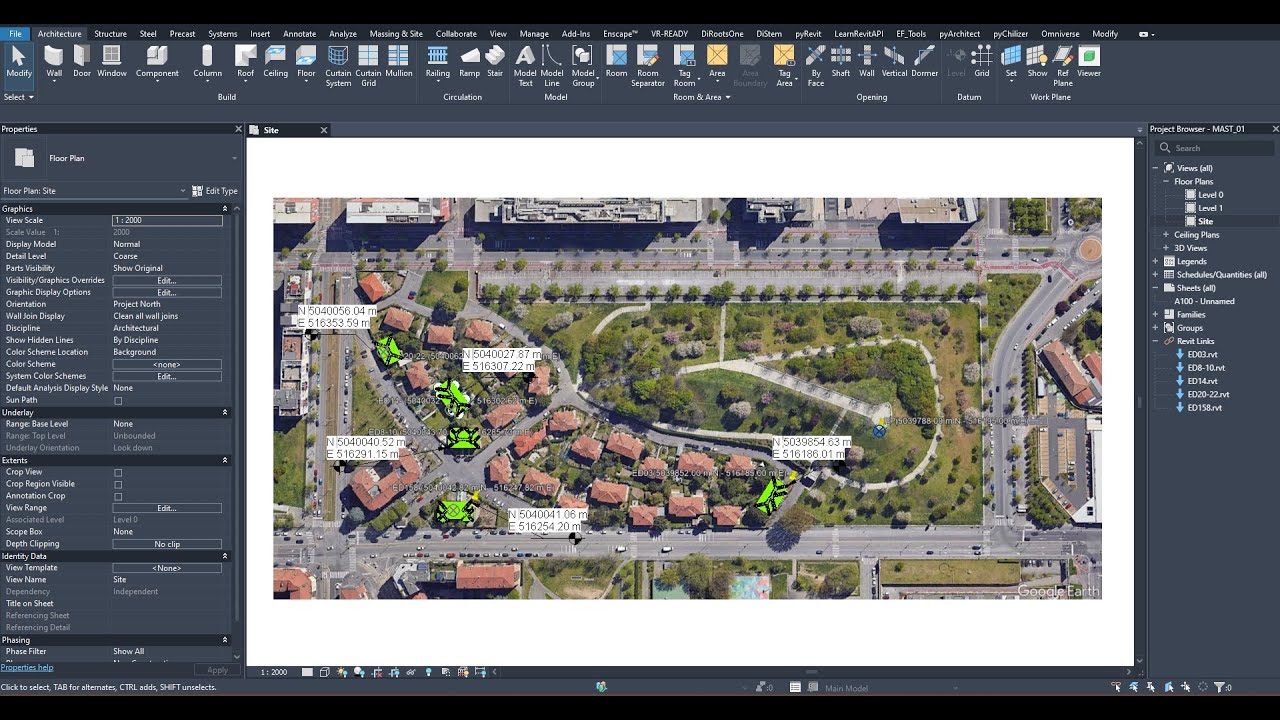Enable the Crop View checkbox
Image resolution: width=1280 pixels, height=720 pixels.
[x=118, y=472]
